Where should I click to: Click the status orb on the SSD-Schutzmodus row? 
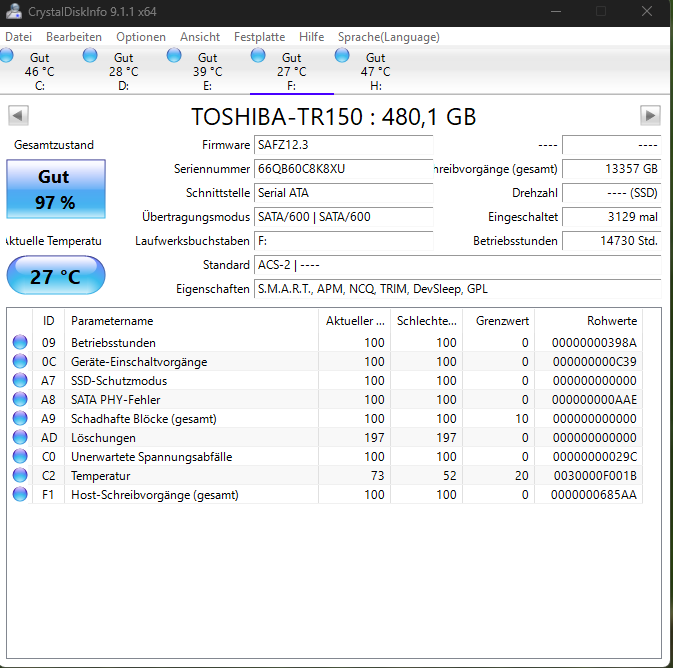pos(20,380)
